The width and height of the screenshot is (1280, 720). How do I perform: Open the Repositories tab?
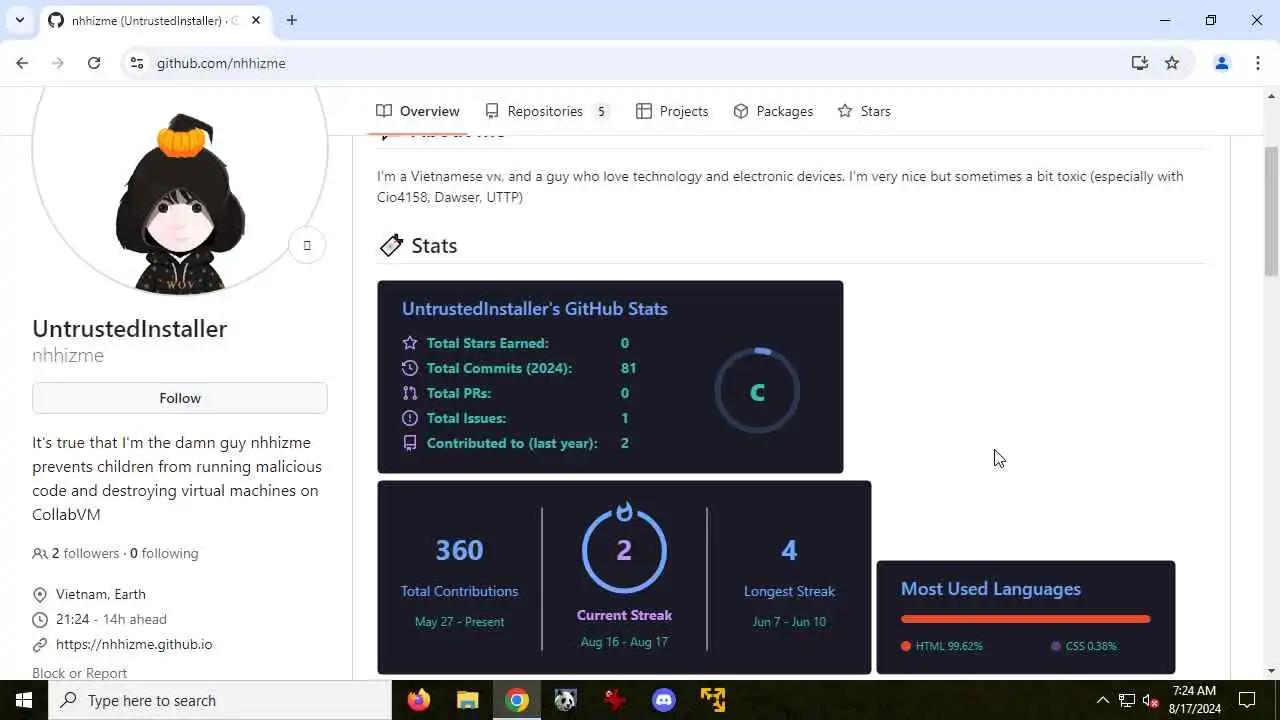[x=547, y=111]
